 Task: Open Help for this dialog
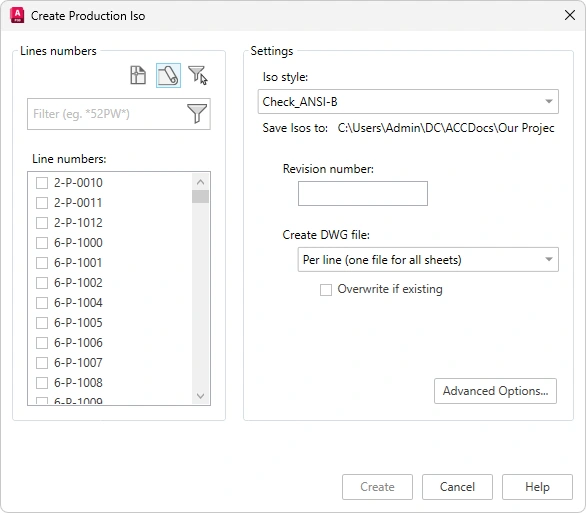(x=537, y=487)
